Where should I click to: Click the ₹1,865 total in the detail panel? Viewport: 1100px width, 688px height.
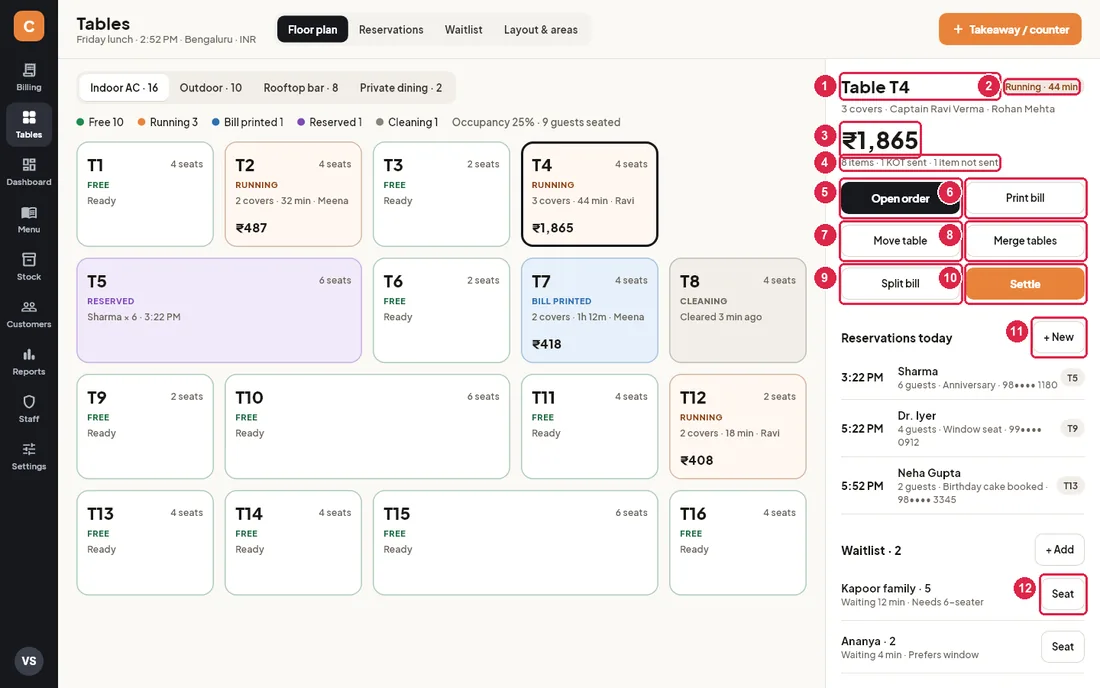(x=880, y=140)
